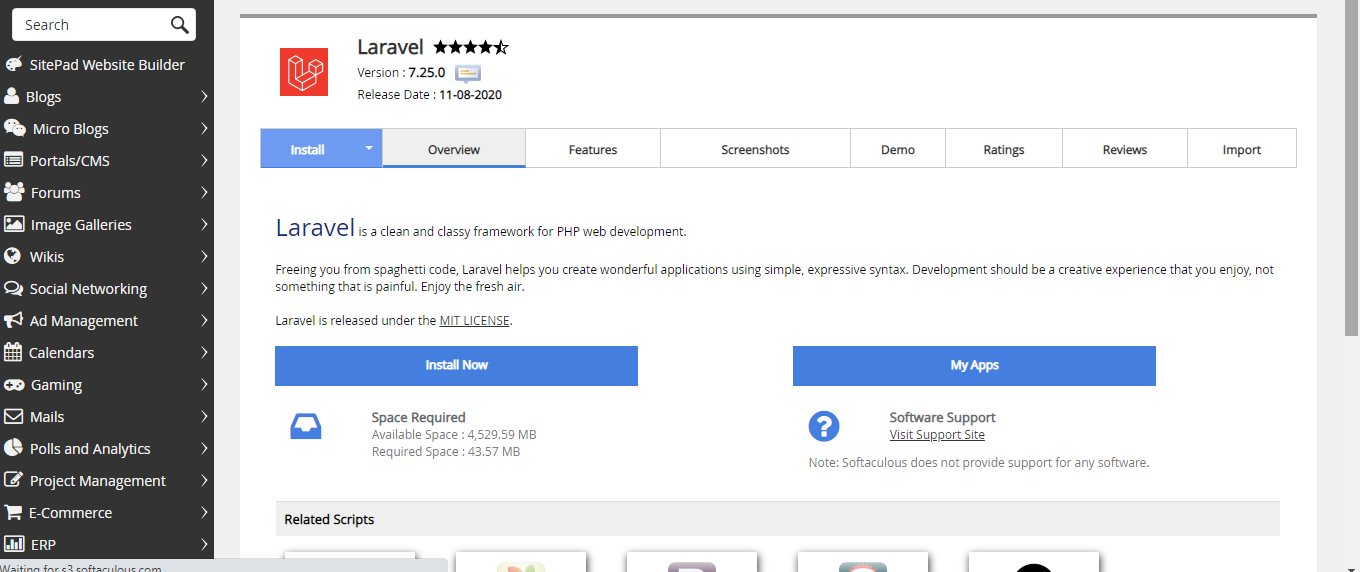Image resolution: width=1360 pixels, height=572 pixels.
Task: Click the Micro Blogs chat bubbles icon
Action: pos(15,128)
